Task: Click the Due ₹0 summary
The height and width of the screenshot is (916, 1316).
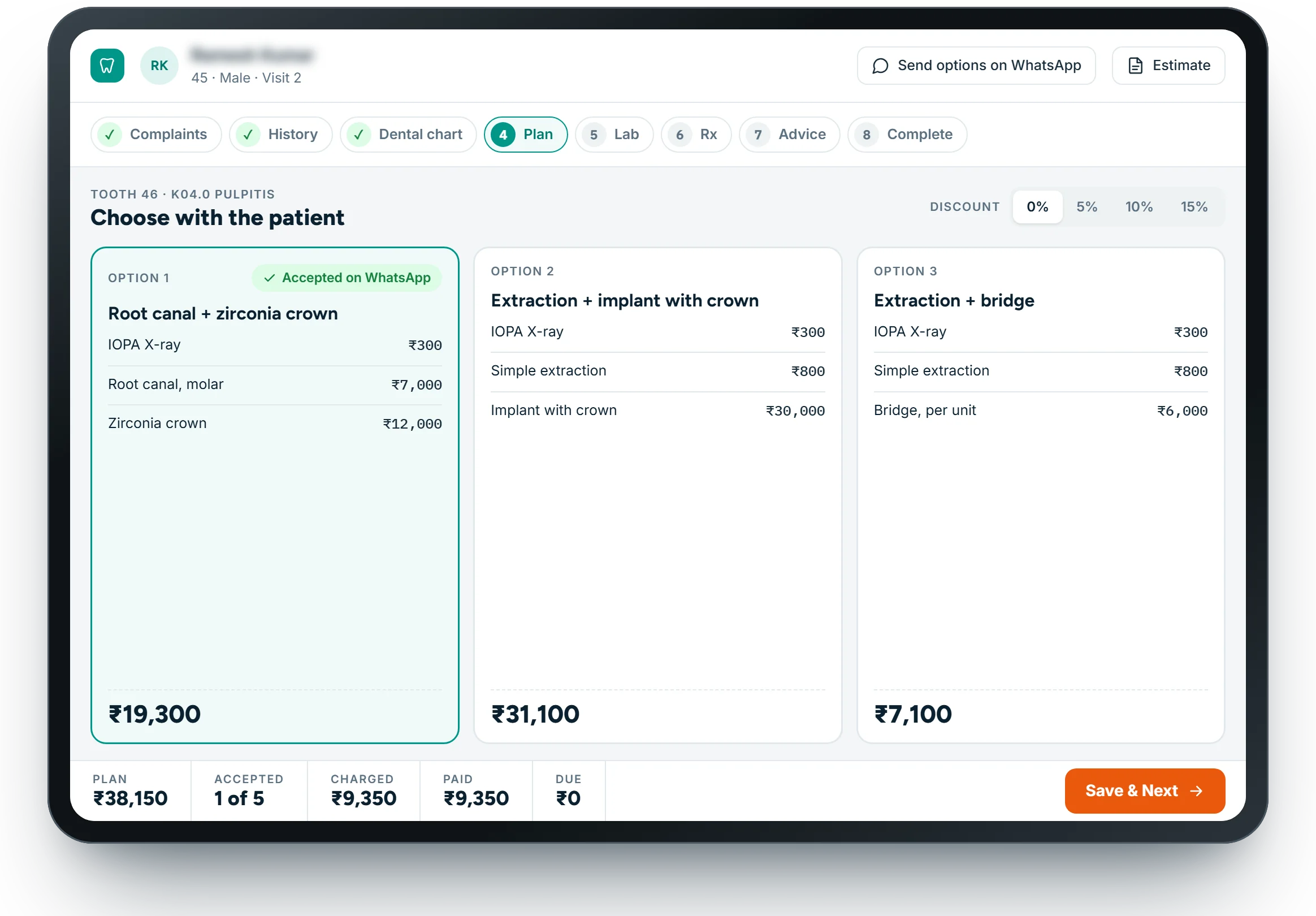Action: click(x=568, y=790)
